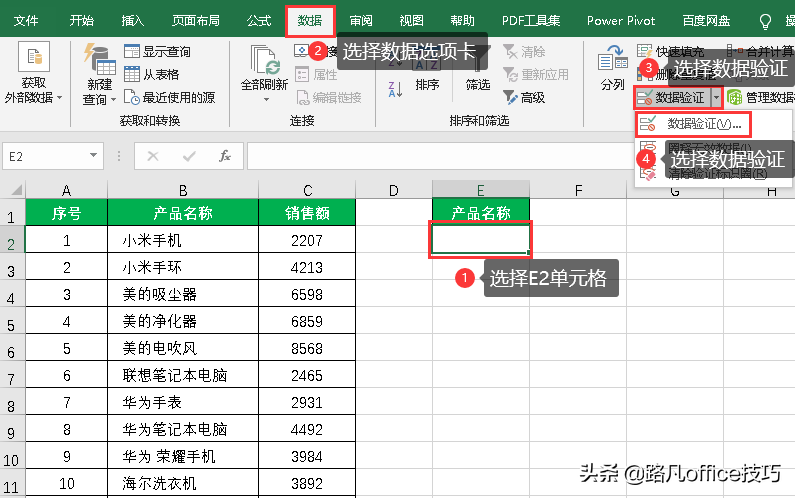Open the Power Pivot tab
Screen dimensions: 795x498
(x=621, y=21)
